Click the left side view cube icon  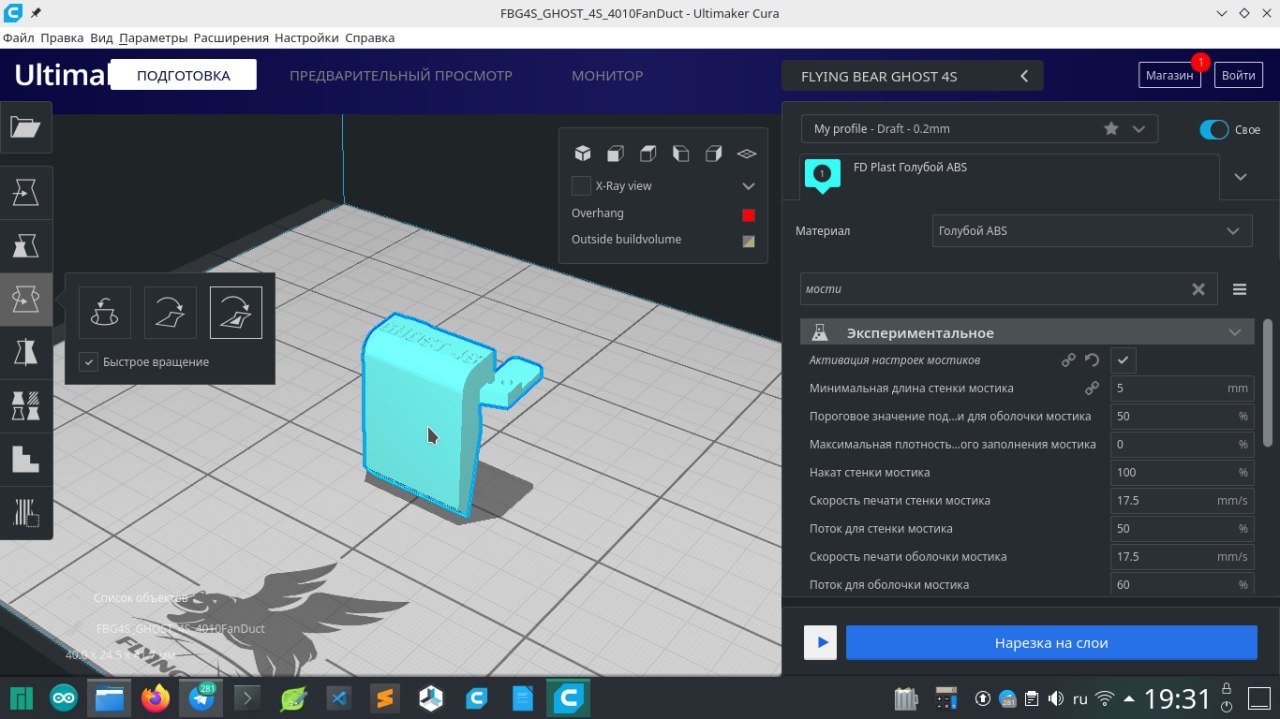pos(681,153)
